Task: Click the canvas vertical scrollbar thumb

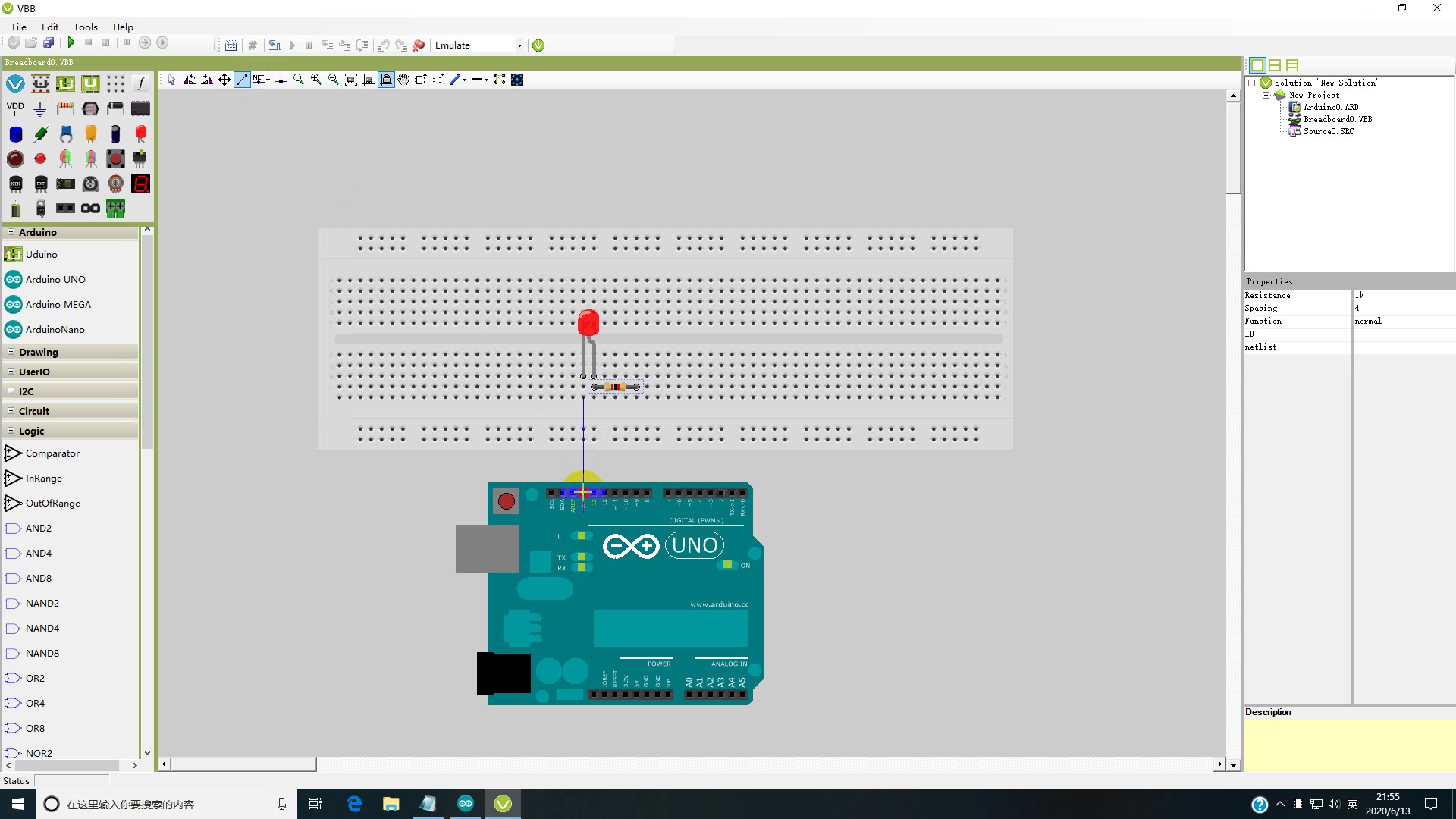Action: (1233, 149)
